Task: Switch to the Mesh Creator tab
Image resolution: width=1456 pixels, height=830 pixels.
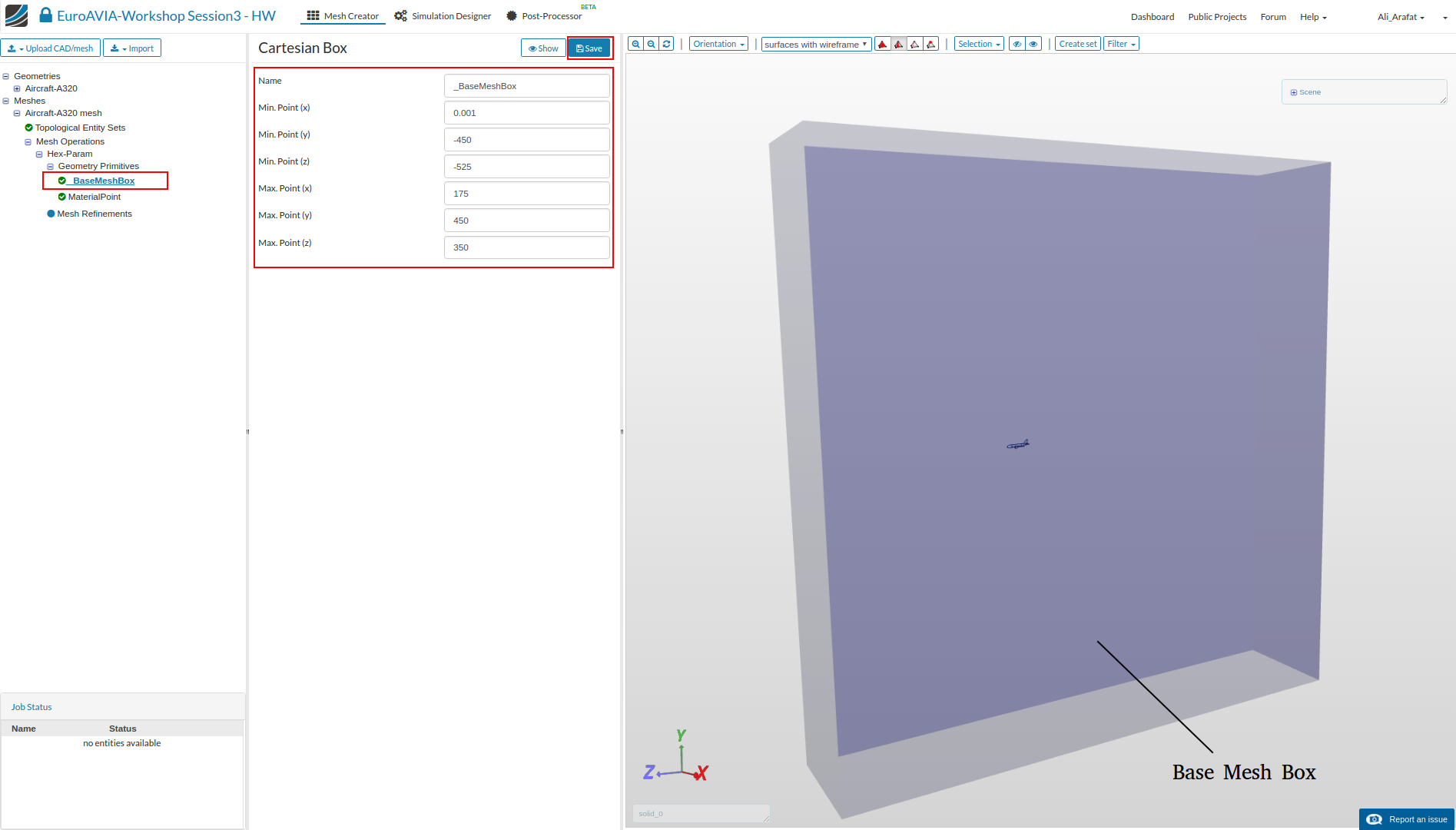Action: click(x=343, y=16)
